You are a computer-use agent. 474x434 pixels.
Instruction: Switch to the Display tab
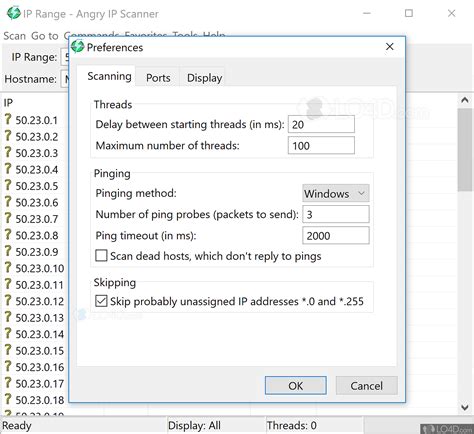204,78
